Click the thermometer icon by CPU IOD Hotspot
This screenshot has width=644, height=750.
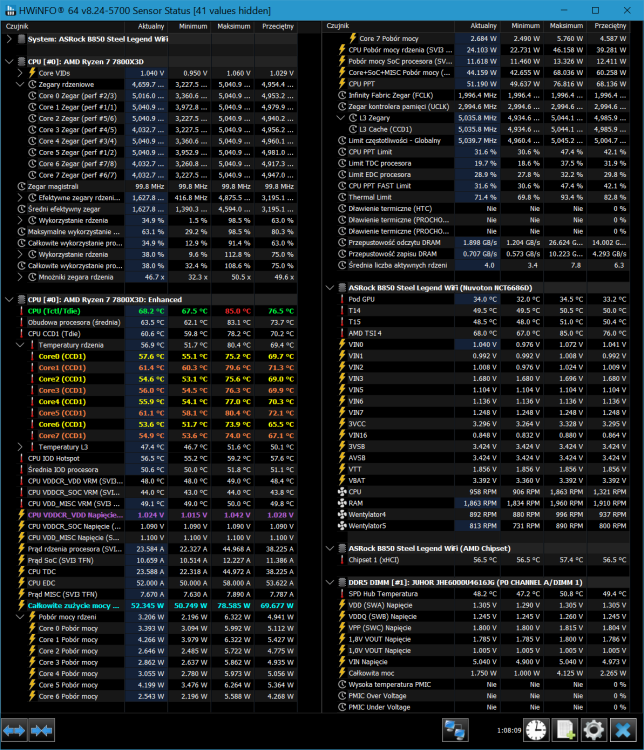click(x=22, y=458)
